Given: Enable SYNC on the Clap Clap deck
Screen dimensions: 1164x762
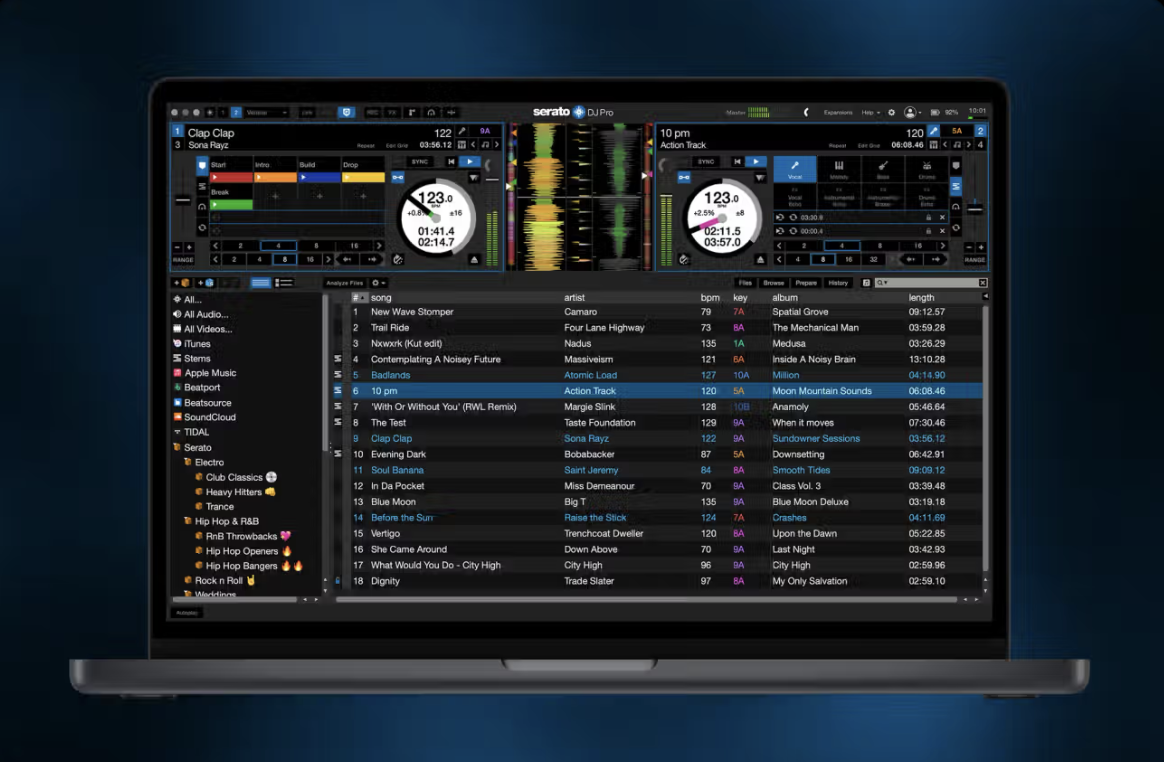Looking at the screenshot, I should click(420, 161).
